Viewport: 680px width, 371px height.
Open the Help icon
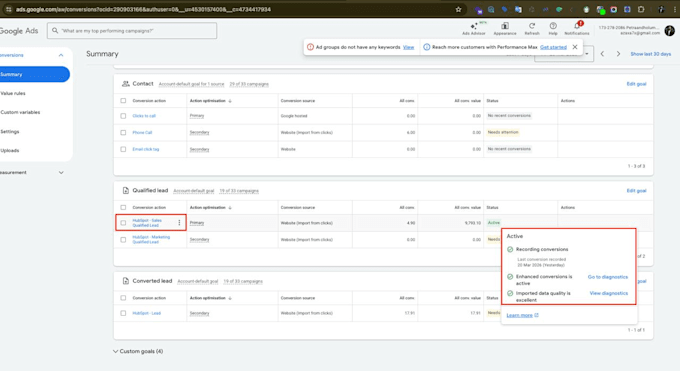point(553,29)
